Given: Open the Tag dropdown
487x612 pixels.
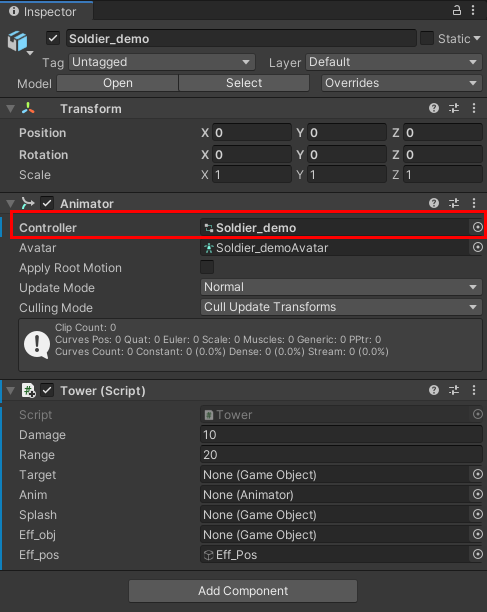Looking at the screenshot, I should click(162, 62).
